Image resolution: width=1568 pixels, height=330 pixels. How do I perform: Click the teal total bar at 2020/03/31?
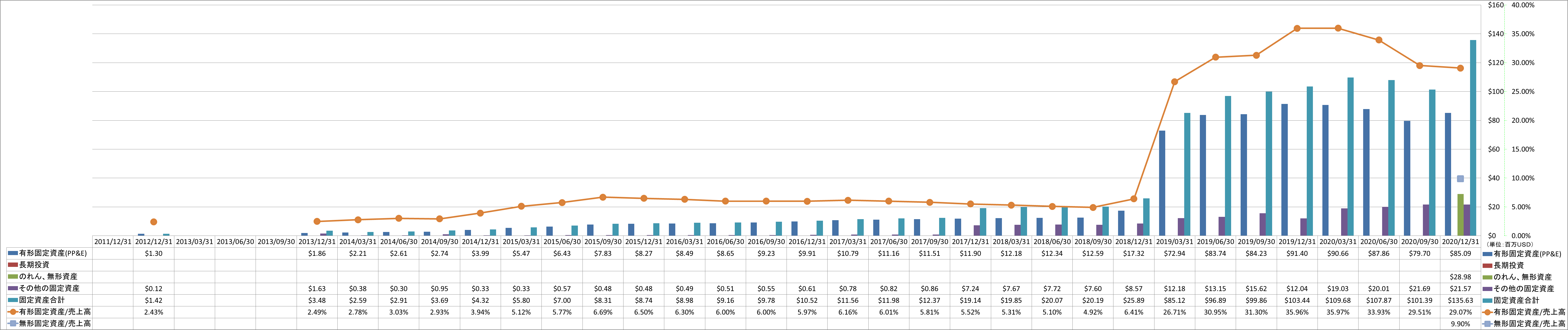[x=1351, y=157]
